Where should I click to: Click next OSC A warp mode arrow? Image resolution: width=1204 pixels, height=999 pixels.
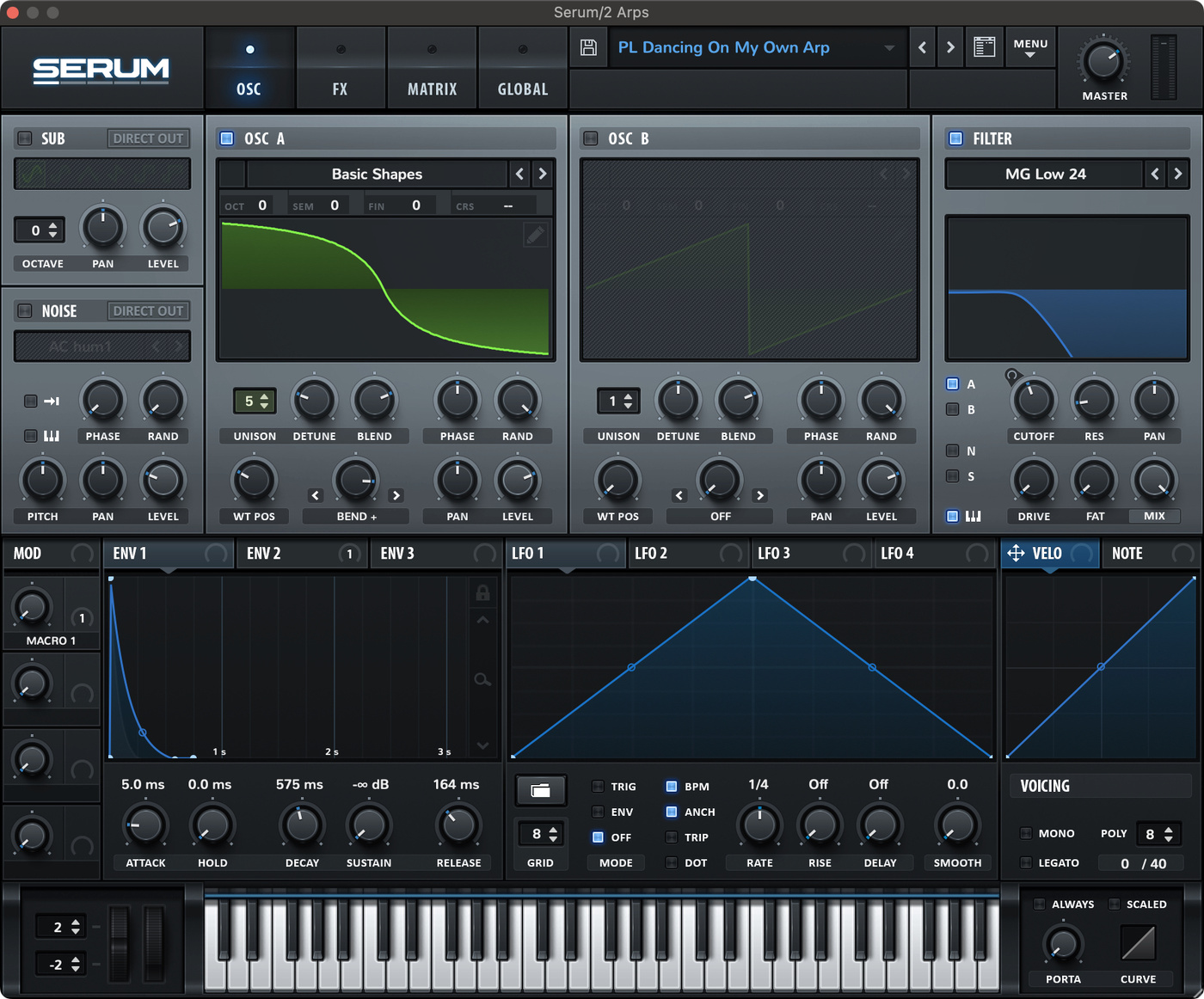(396, 495)
